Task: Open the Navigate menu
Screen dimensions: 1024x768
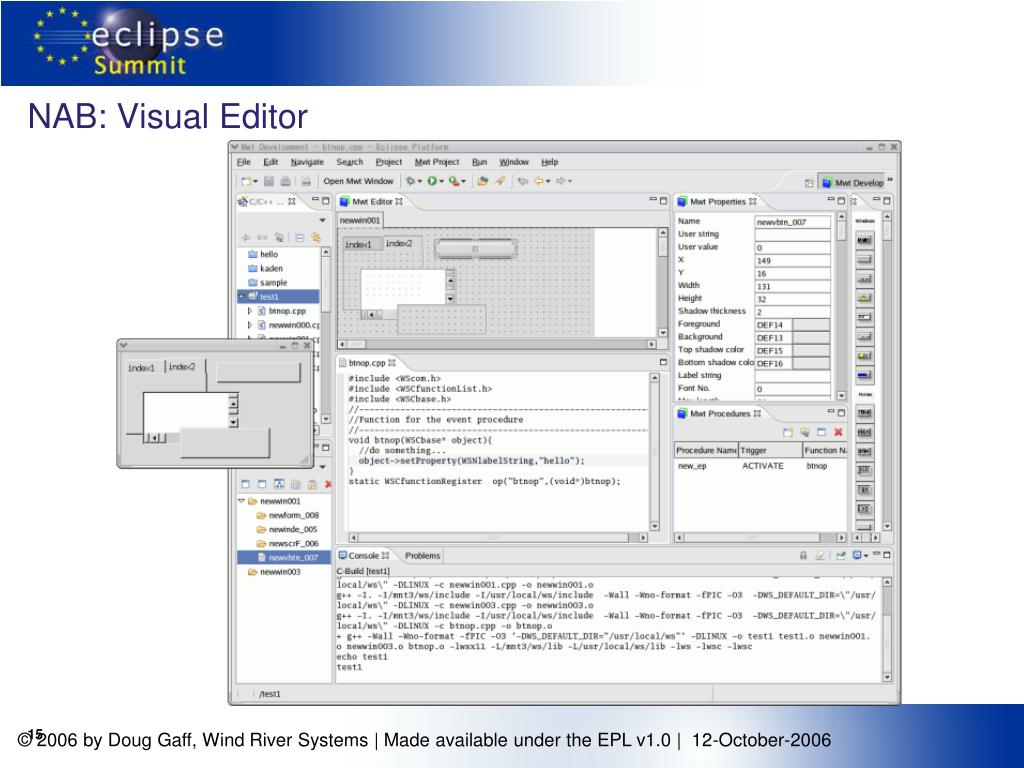Action: [x=307, y=162]
